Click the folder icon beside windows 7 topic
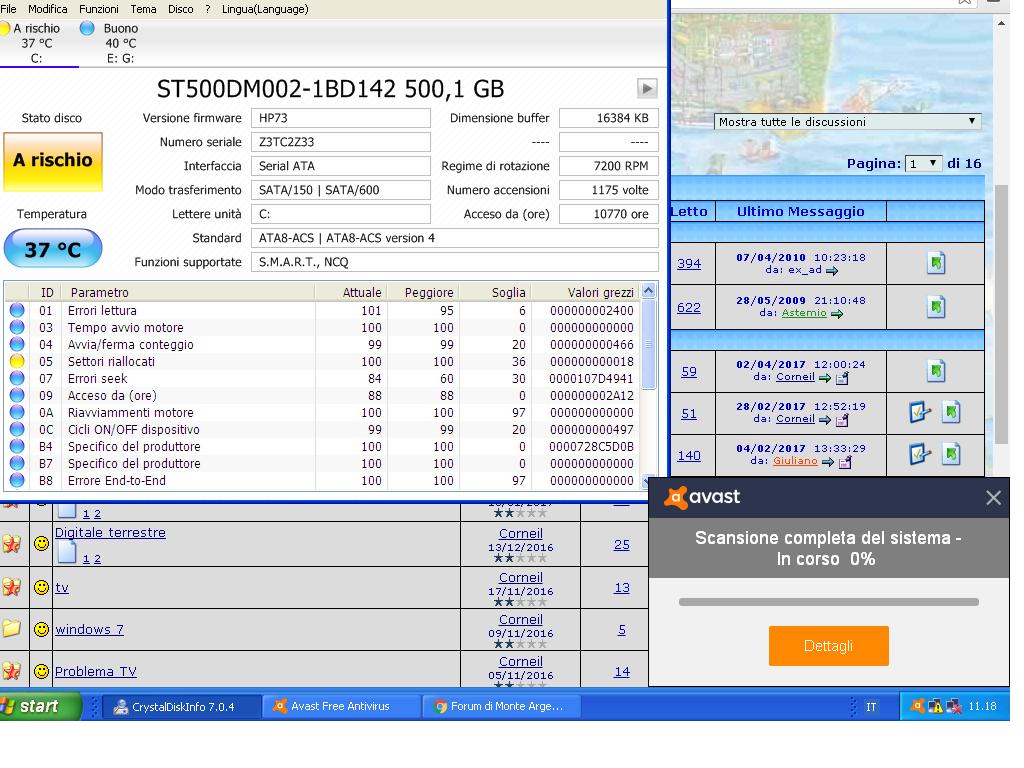This screenshot has width=1024, height=768. coord(12,629)
